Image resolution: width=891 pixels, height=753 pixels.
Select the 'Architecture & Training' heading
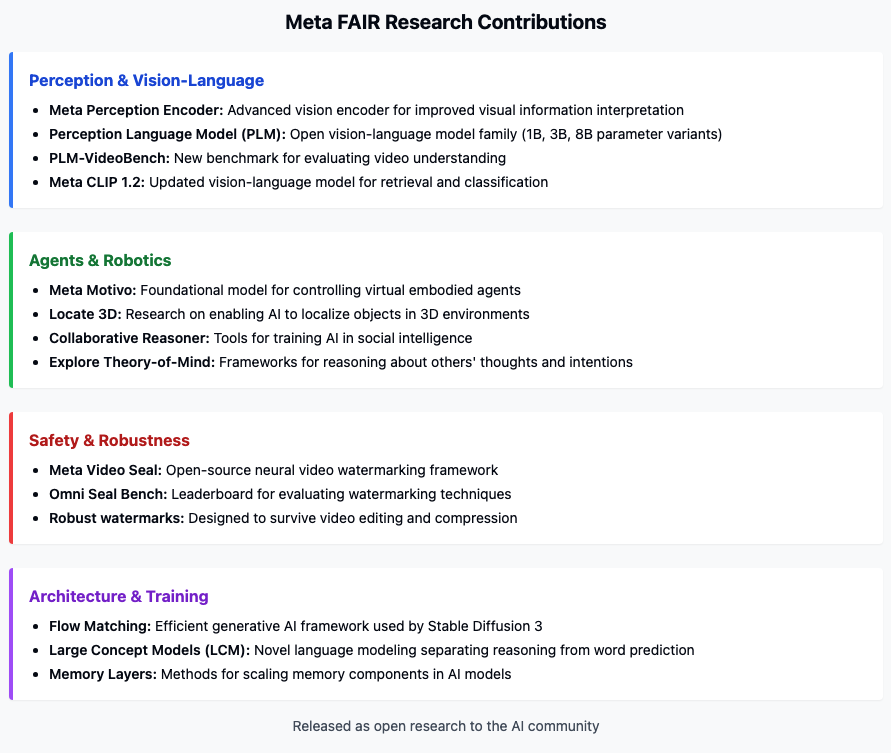coord(119,596)
